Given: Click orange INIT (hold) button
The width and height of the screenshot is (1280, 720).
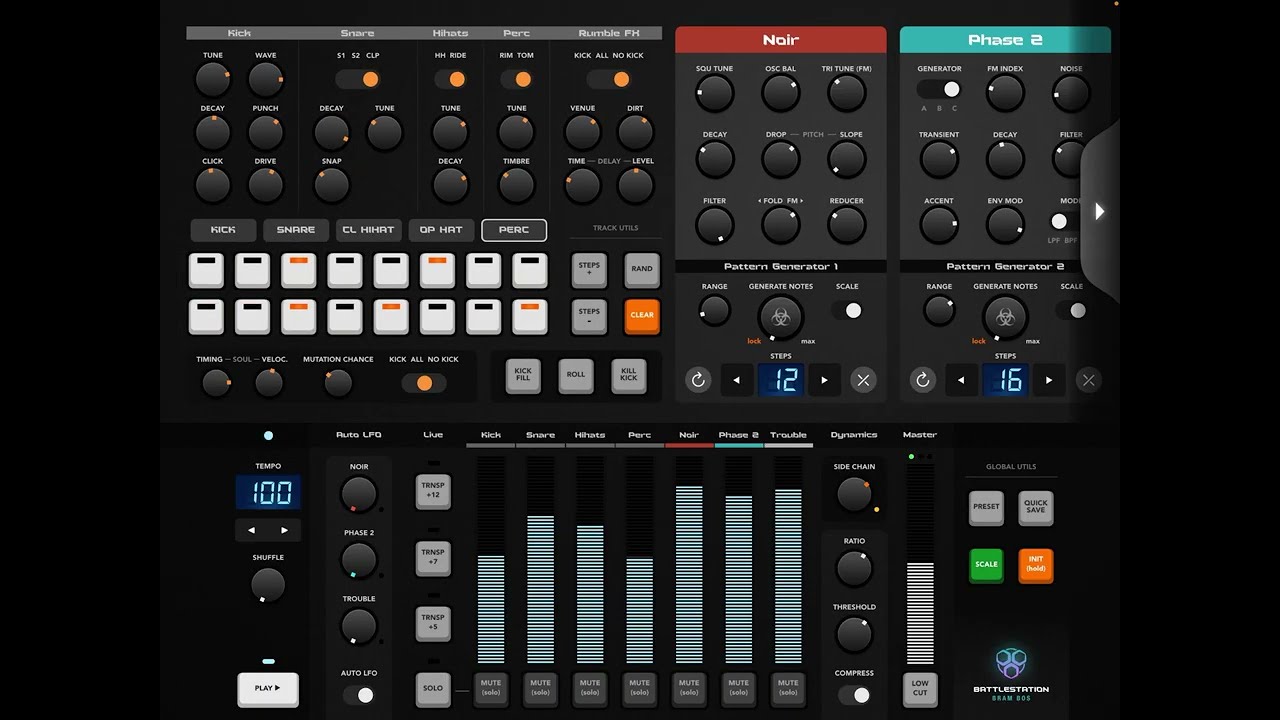Looking at the screenshot, I should point(1036,565).
